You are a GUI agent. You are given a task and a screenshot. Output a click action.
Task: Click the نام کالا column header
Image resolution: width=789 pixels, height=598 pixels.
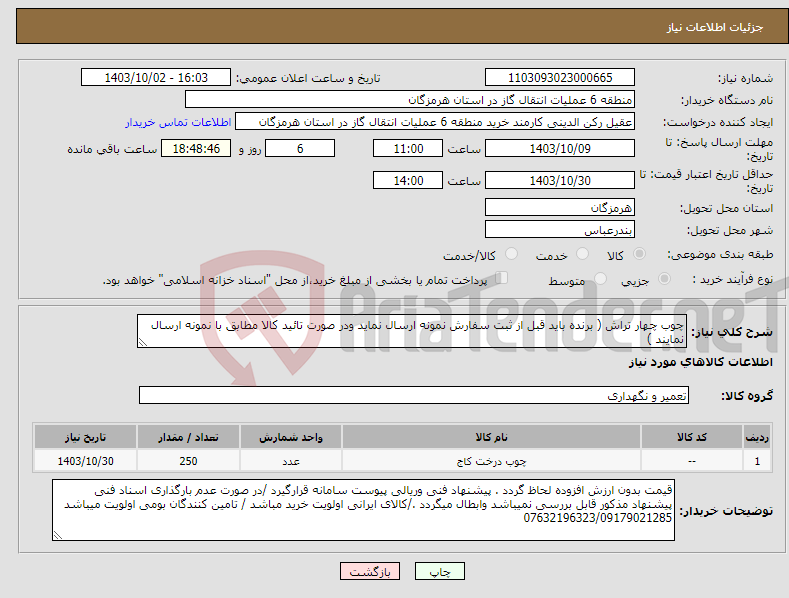pos(491,437)
